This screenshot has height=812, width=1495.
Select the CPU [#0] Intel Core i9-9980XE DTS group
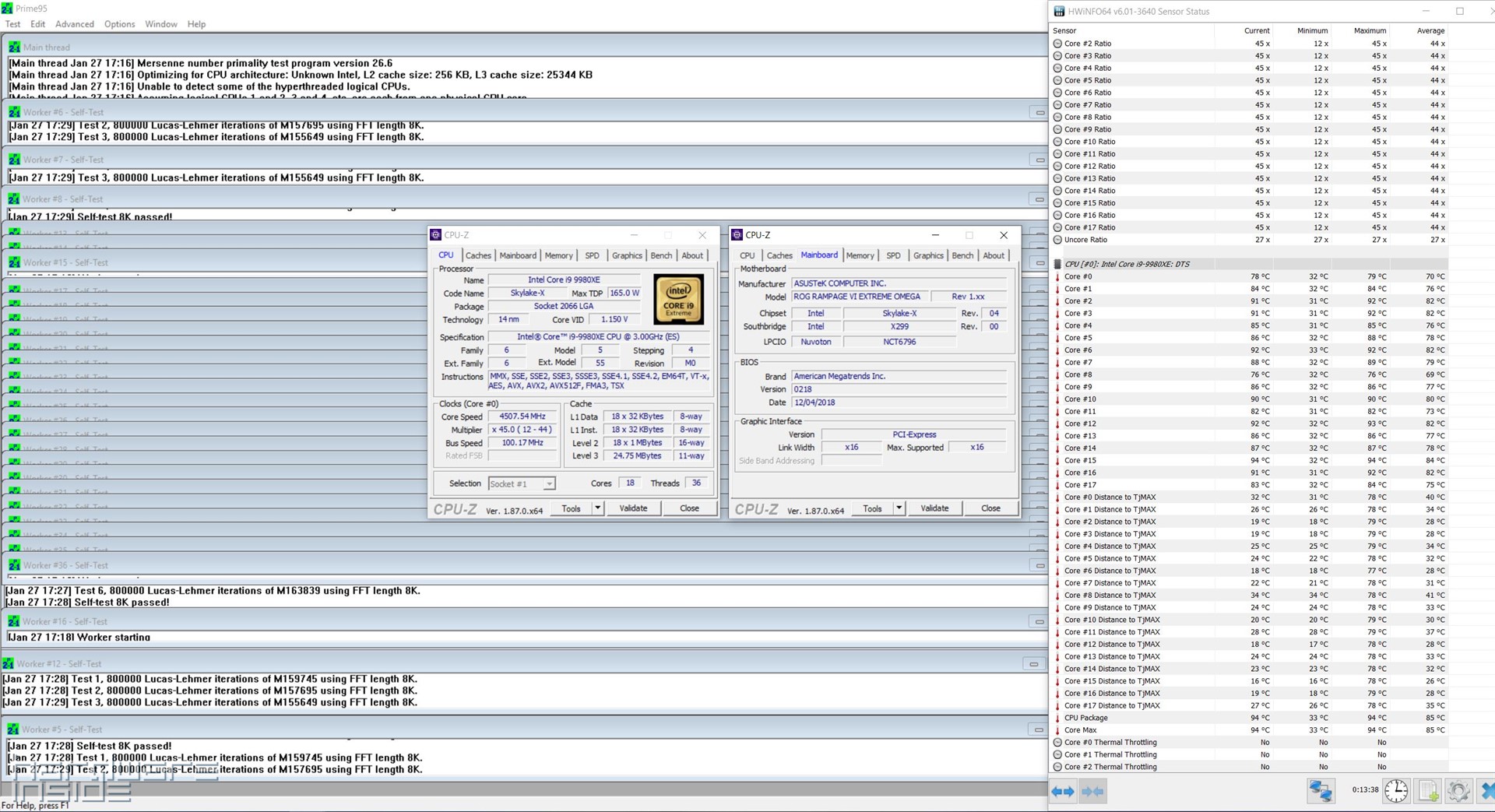coord(1250,264)
